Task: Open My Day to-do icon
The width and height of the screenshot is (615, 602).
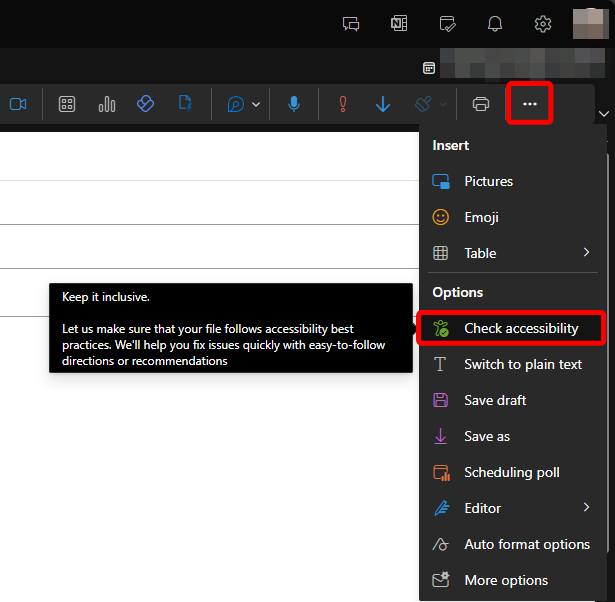Action: tap(447, 23)
